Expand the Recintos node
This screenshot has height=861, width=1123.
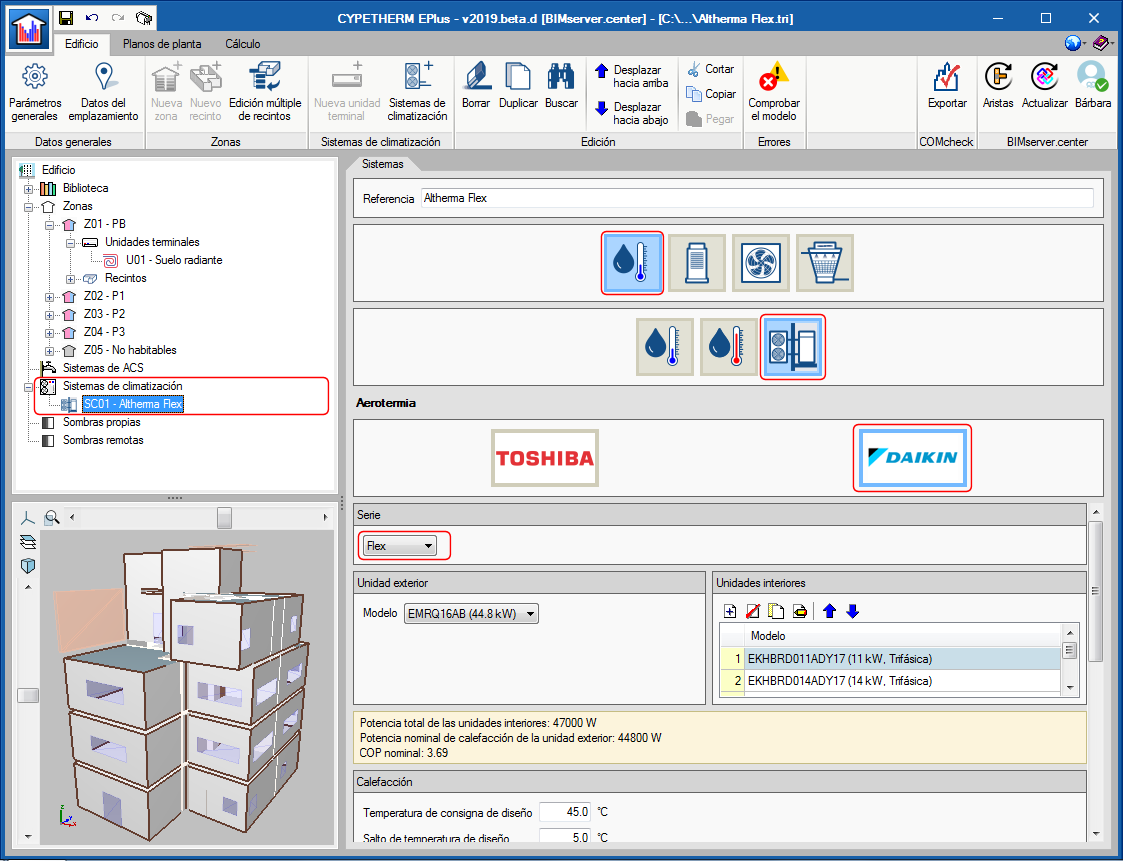(x=70, y=279)
